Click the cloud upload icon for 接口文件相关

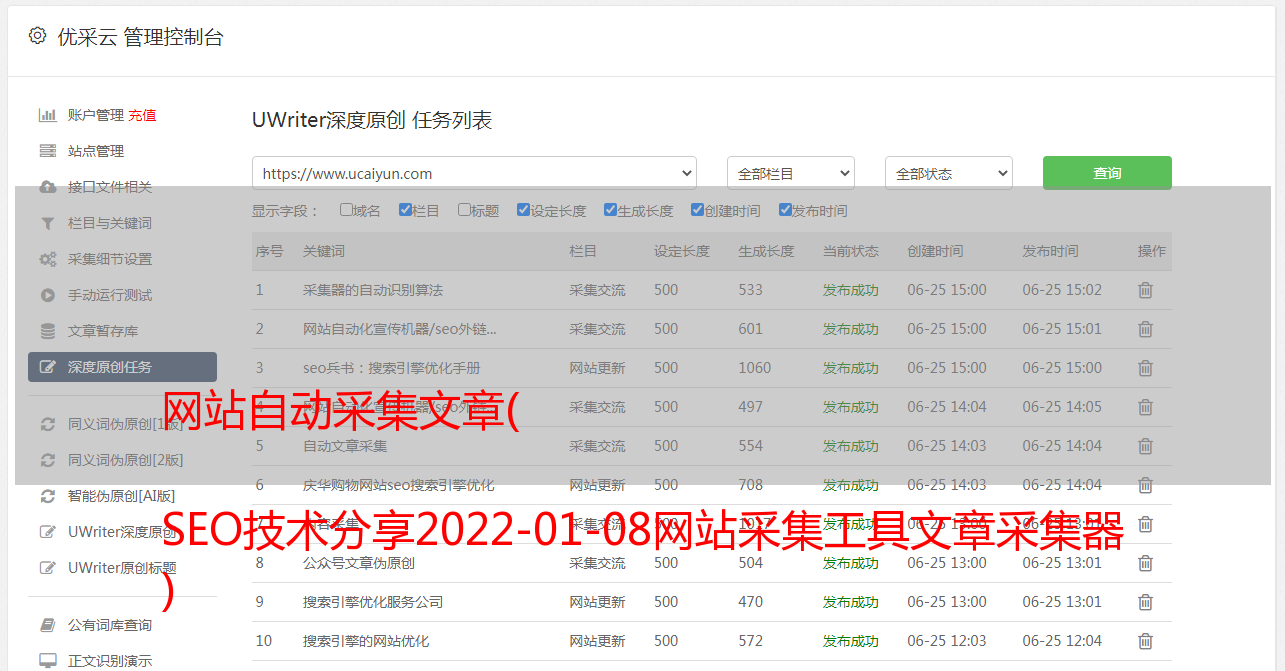(x=47, y=187)
